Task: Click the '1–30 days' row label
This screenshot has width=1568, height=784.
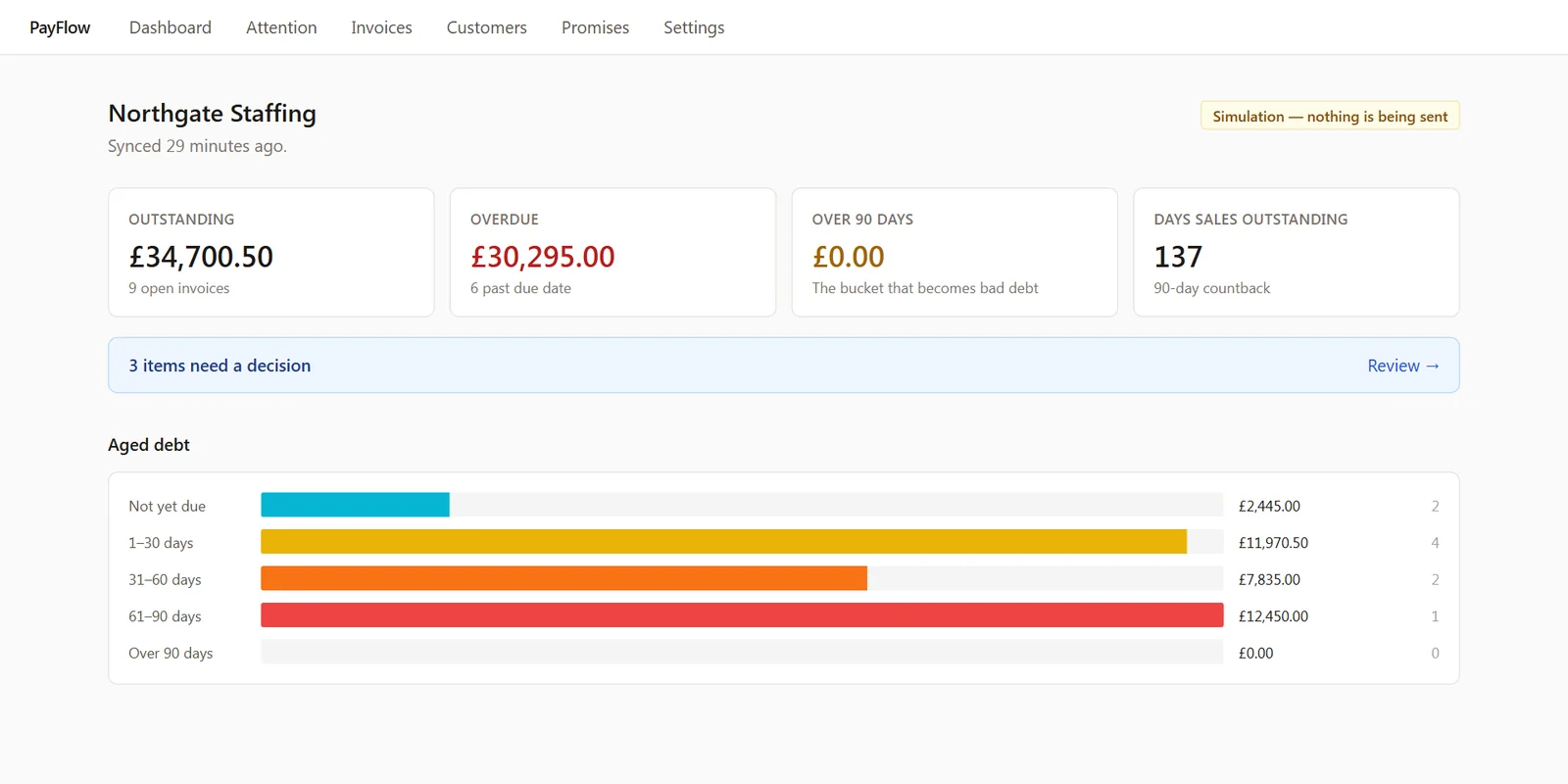Action: tap(161, 543)
